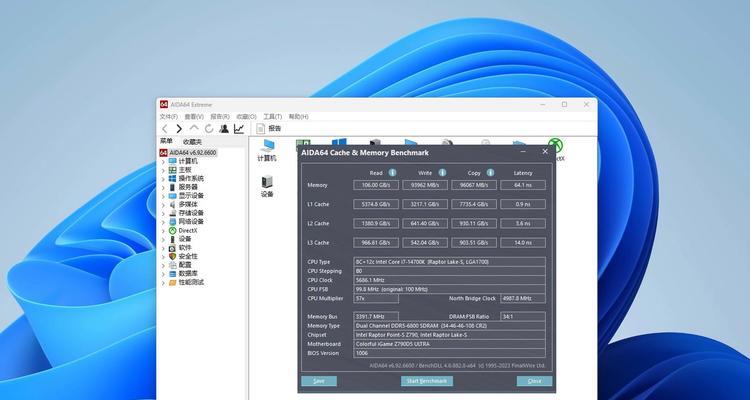Screen dimensions: 750x400
Task: Expand the 存储设备 tree node chevron
Action: [163, 213]
